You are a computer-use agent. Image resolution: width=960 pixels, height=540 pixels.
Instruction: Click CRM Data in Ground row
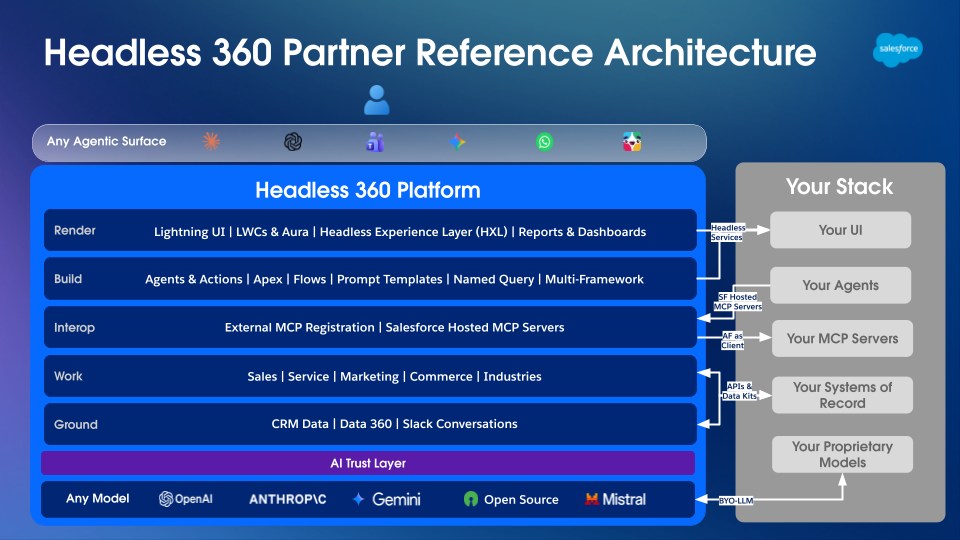[300, 424]
